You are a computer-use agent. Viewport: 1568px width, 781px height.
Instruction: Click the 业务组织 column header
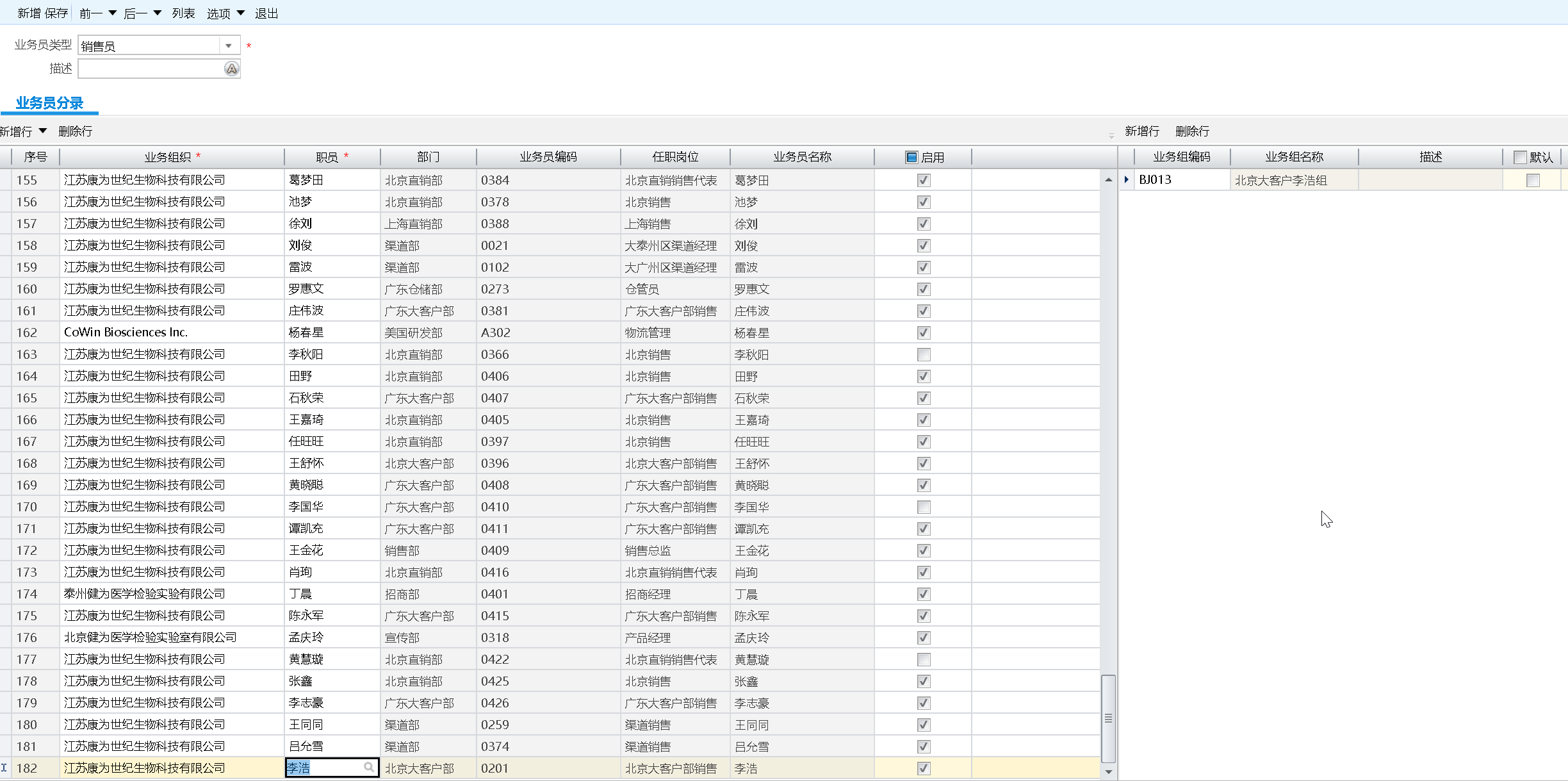(x=172, y=157)
